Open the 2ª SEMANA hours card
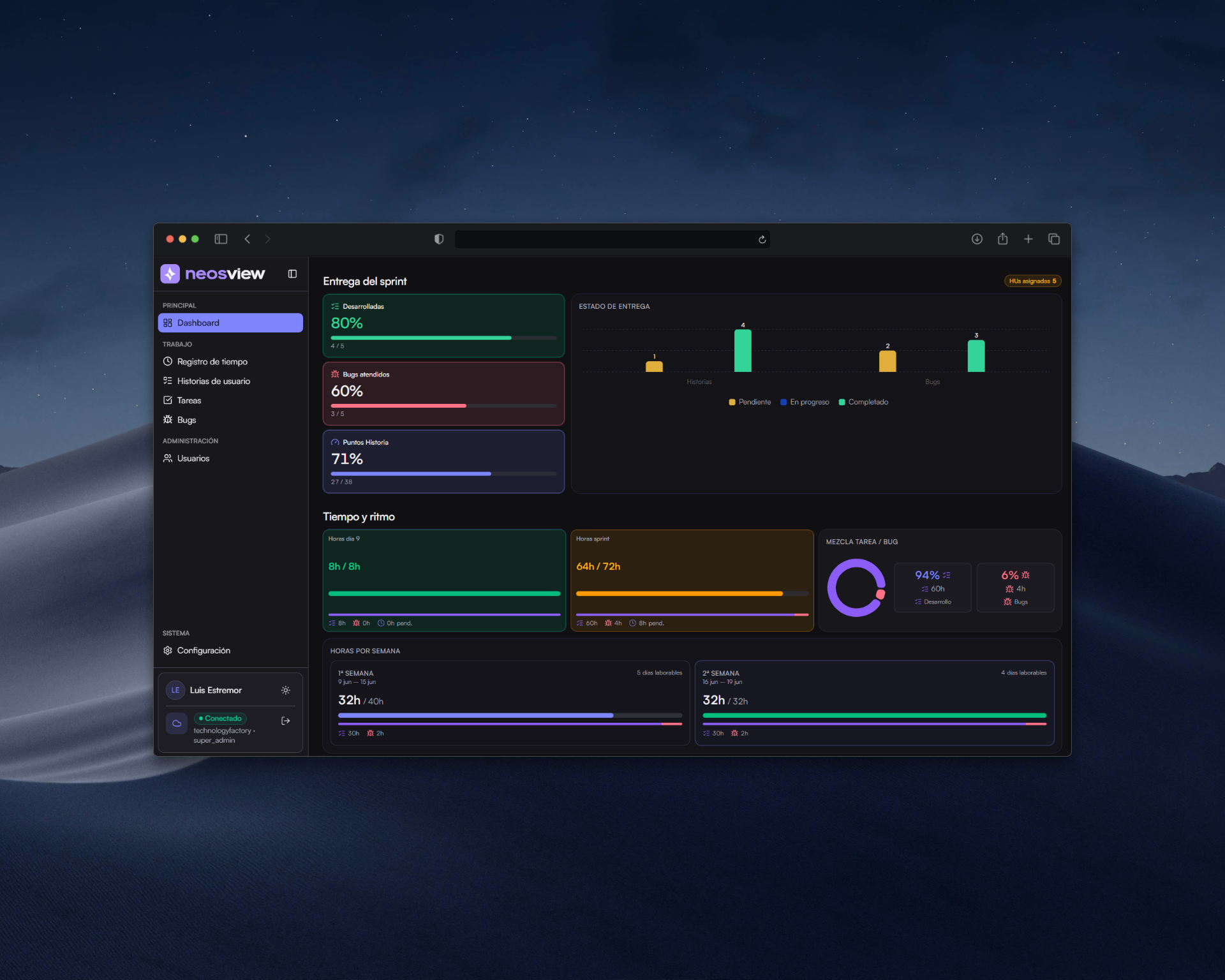 click(875, 703)
